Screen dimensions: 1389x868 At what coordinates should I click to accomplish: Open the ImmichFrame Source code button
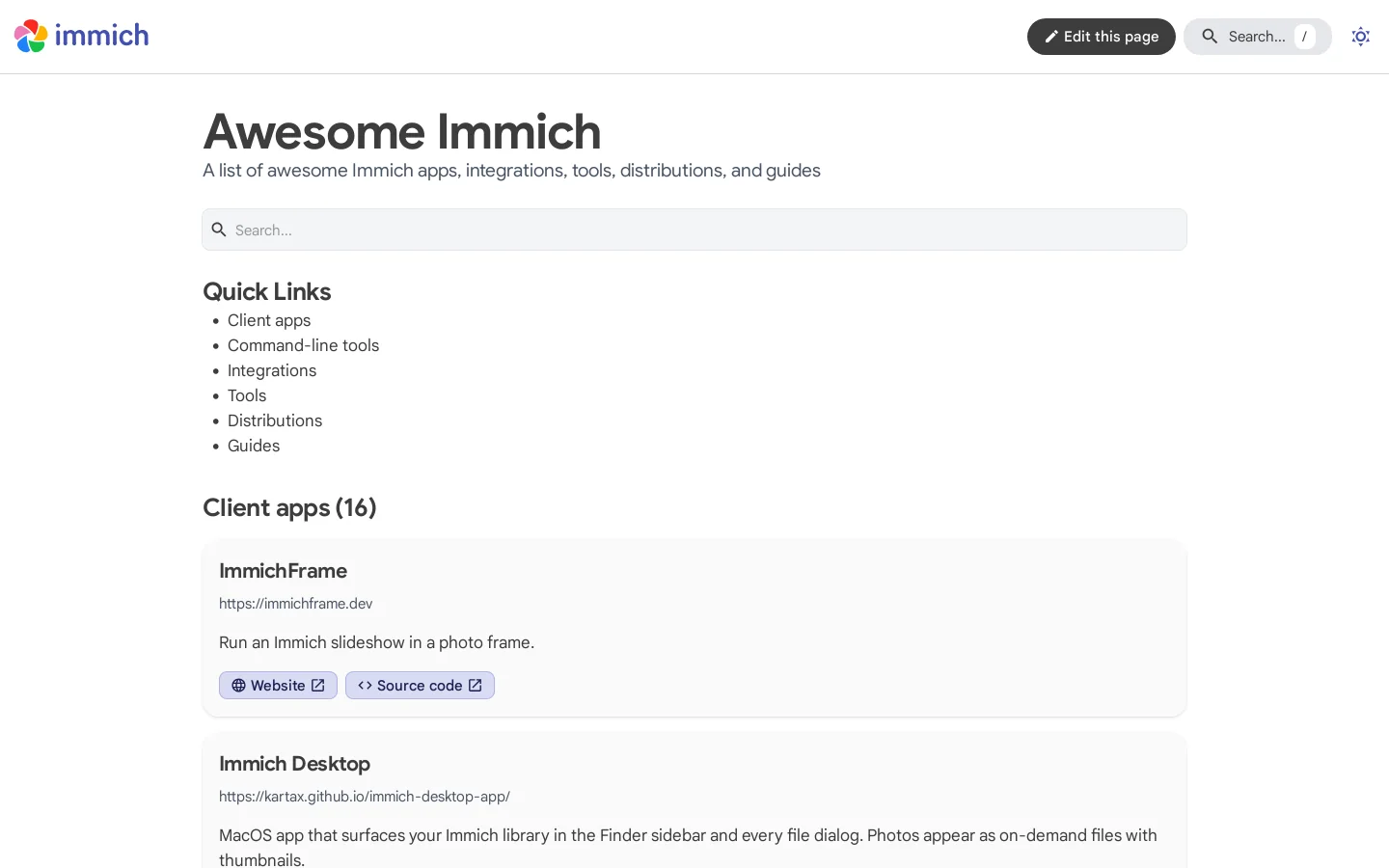(x=420, y=686)
